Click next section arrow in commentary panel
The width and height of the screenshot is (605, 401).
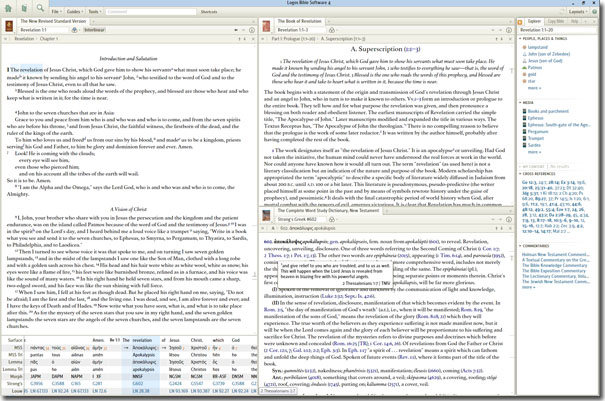(x=502, y=39)
